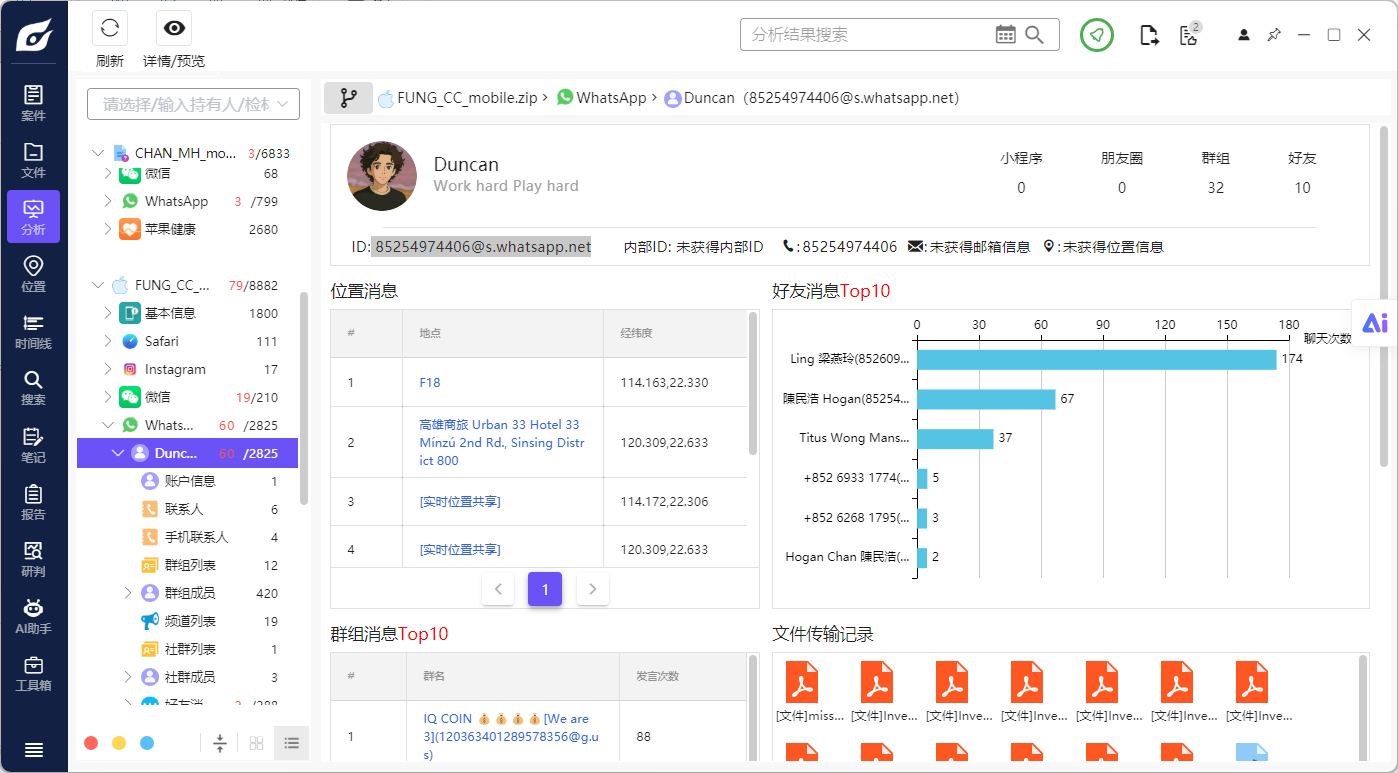Open the F18 location link

pyautogui.click(x=430, y=382)
